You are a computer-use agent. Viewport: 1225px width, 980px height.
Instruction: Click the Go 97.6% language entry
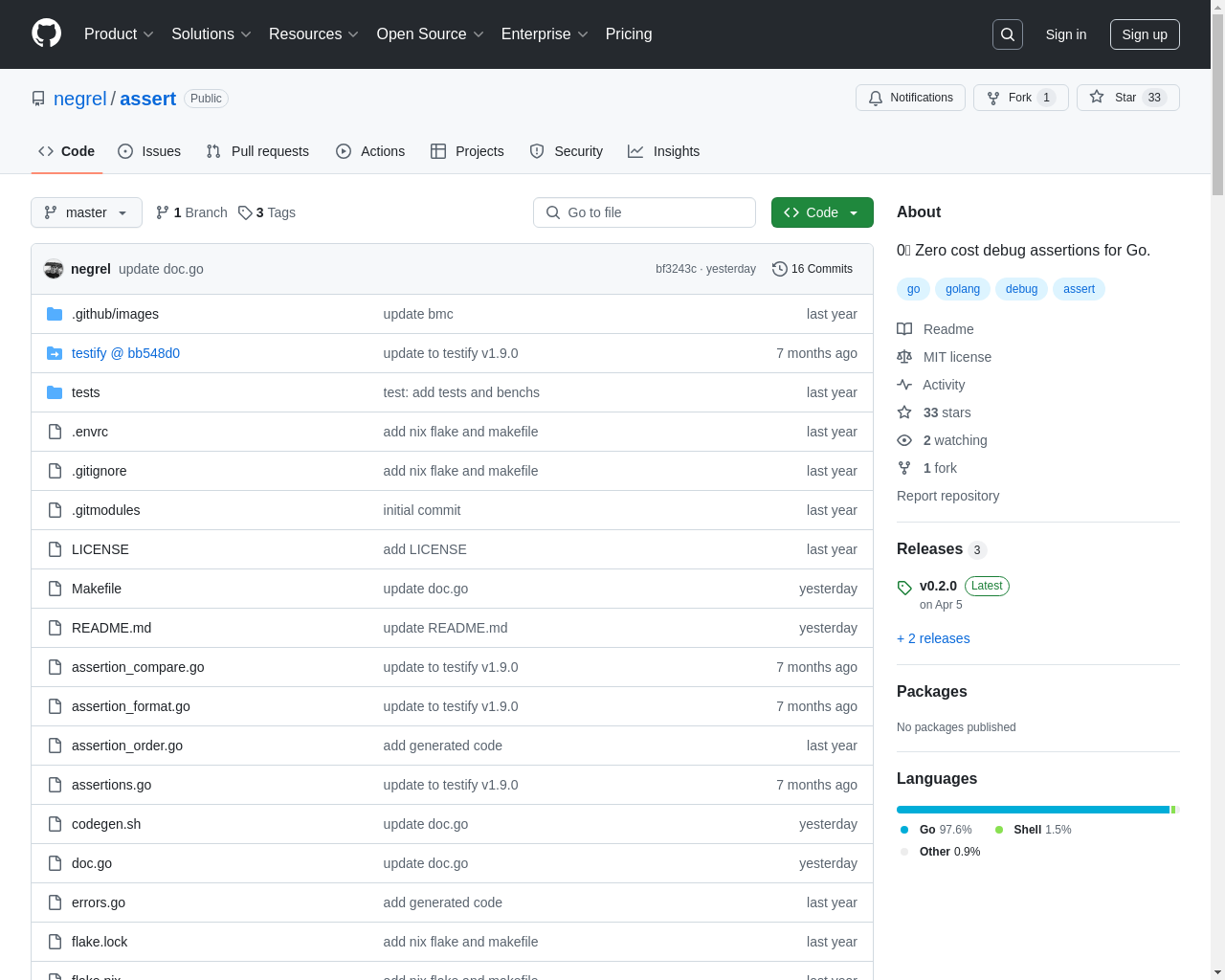pyautogui.click(x=936, y=830)
